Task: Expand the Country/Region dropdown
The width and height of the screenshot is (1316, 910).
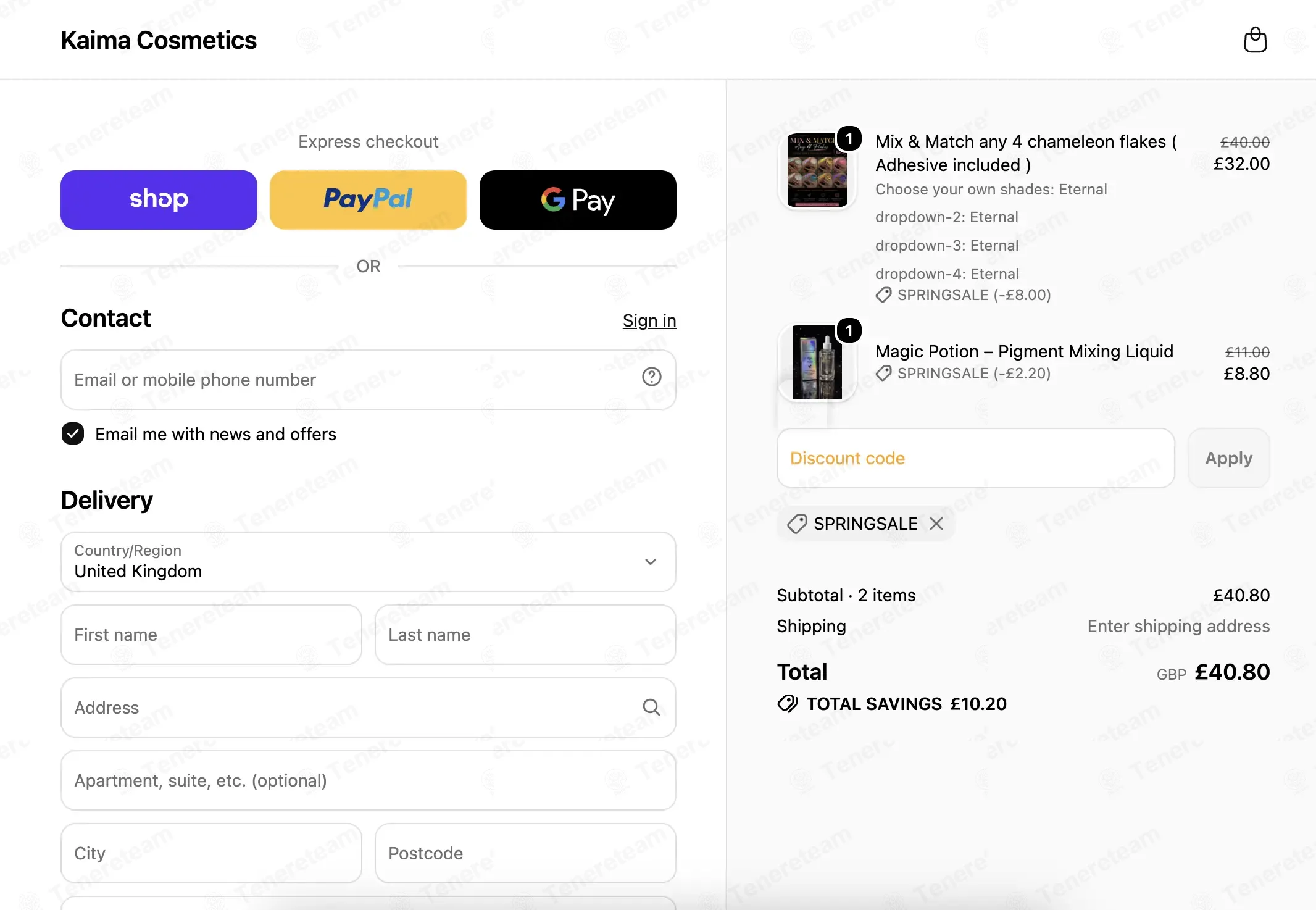Action: [369, 562]
